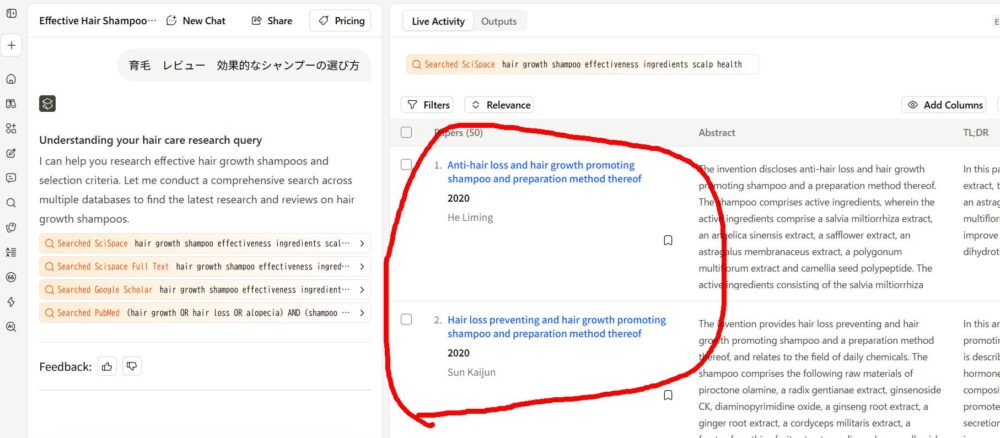
Task: Check the box for paper 2
Action: click(406, 319)
